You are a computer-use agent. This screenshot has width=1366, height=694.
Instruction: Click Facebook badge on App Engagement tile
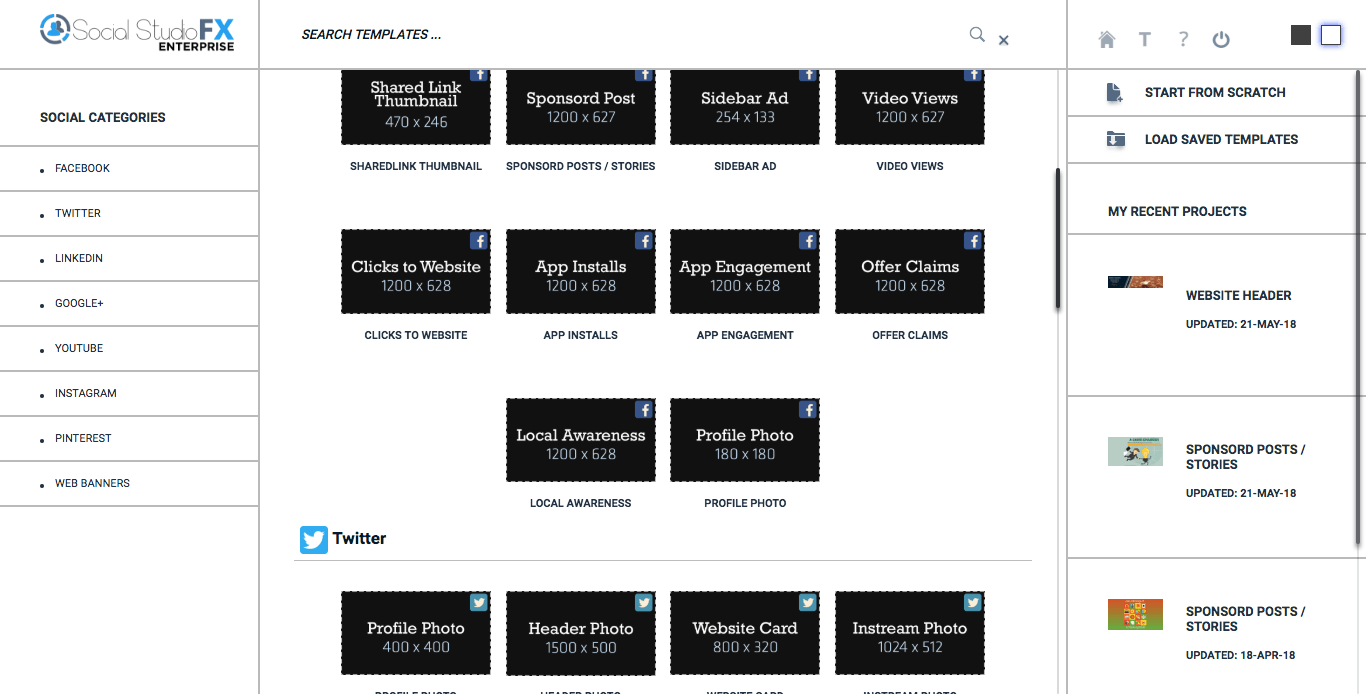[808, 241]
